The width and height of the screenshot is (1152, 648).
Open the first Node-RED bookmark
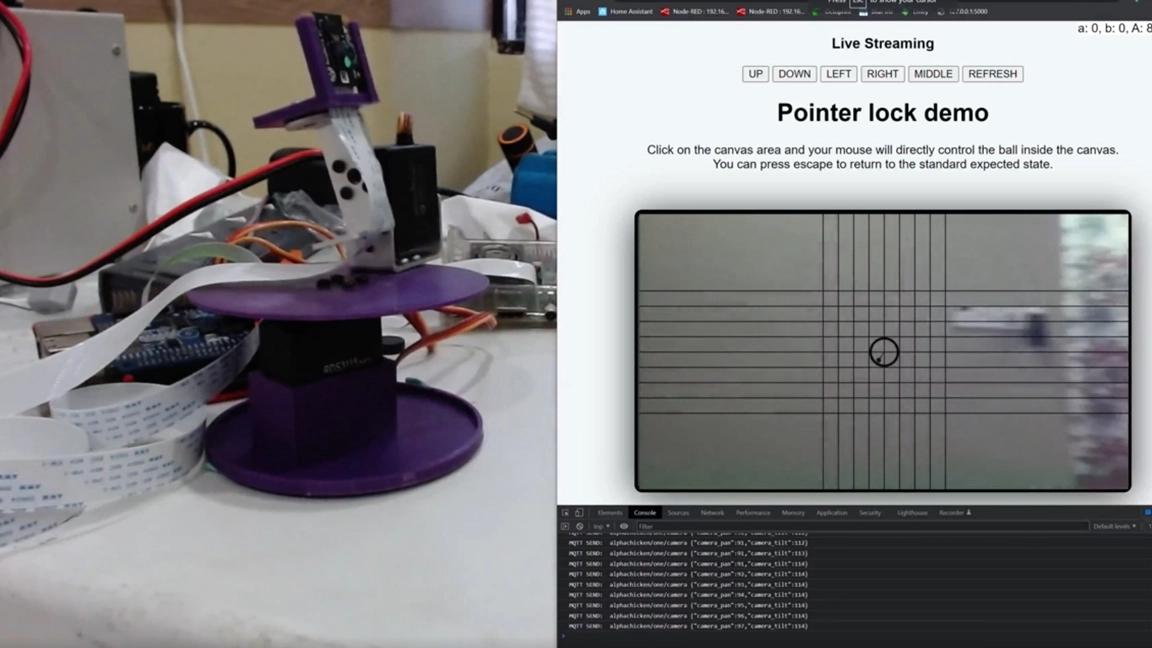(694, 12)
